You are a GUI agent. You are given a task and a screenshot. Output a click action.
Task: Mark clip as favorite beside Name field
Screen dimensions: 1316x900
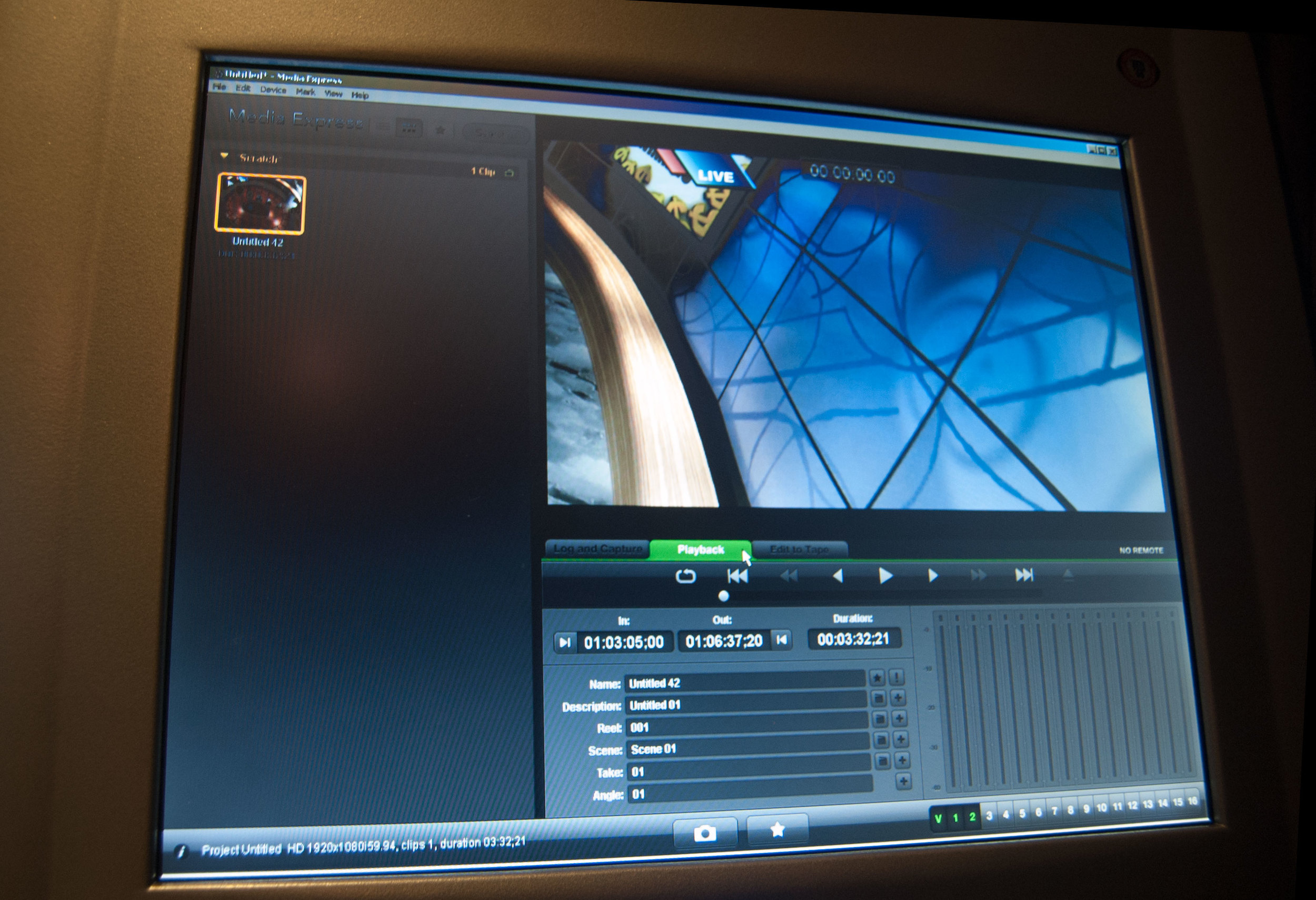click(877, 677)
